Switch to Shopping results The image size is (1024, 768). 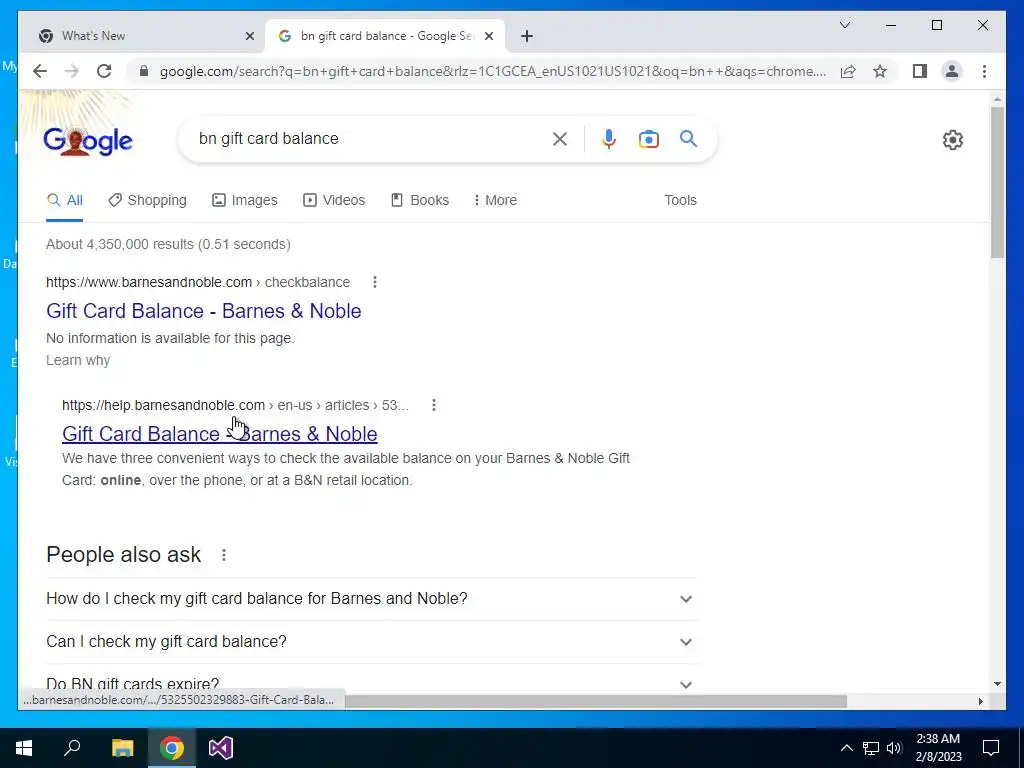tap(148, 200)
